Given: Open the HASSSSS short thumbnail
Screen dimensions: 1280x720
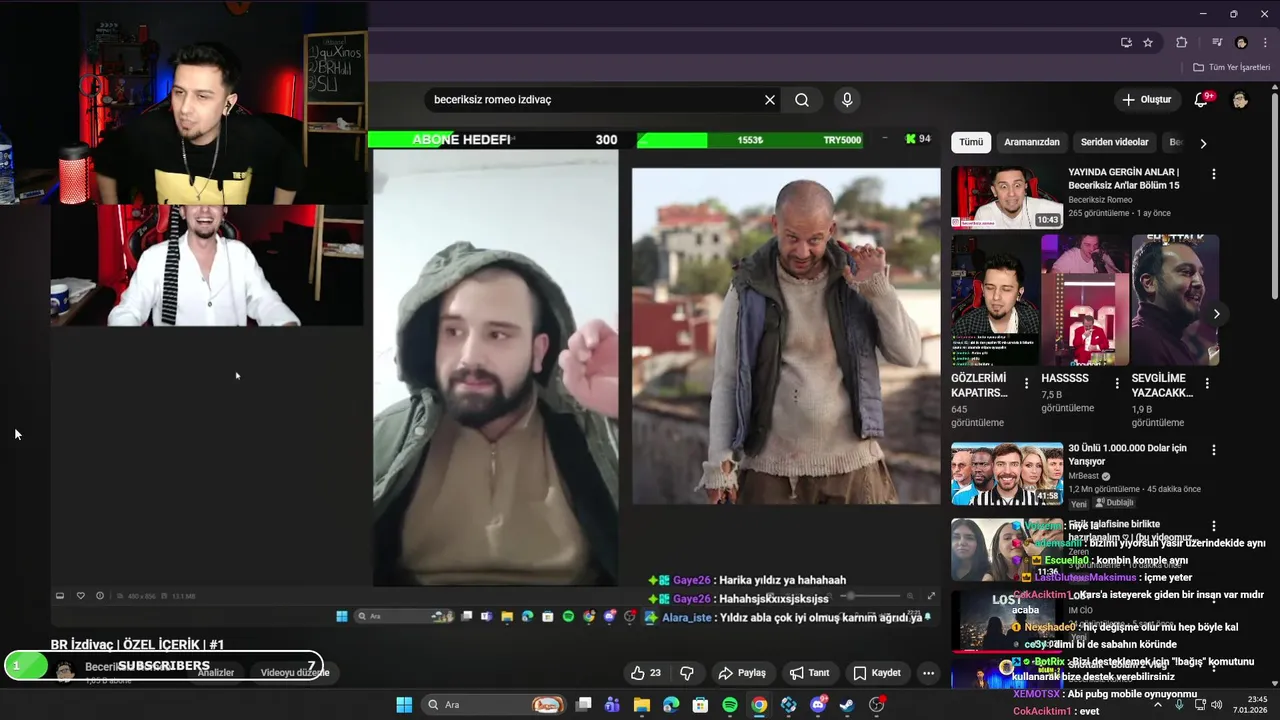Looking at the screenshot, I should click(1085, 300).
